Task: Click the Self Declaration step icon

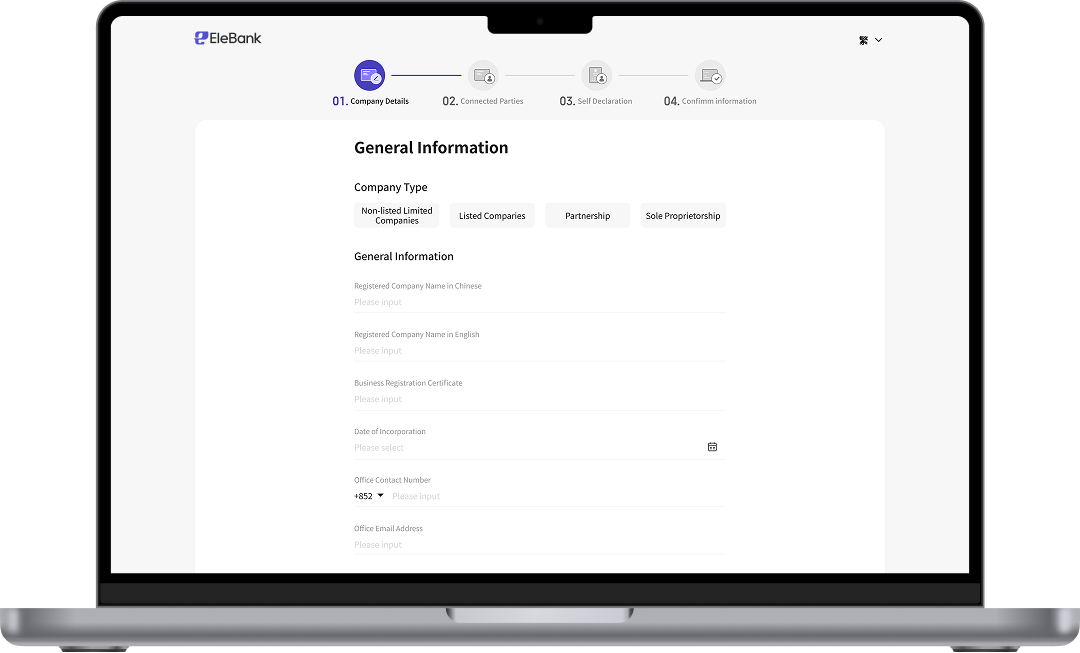Action: pos(597,76)
